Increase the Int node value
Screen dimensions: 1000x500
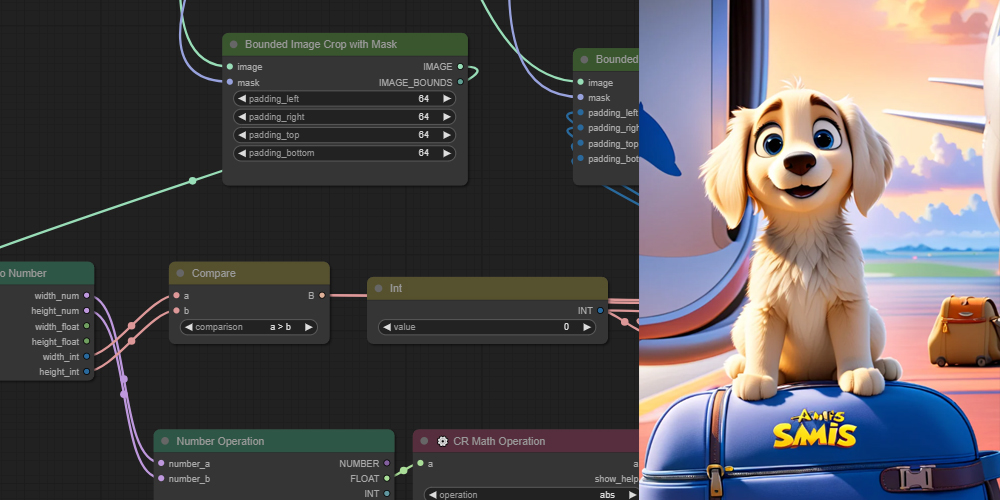coord(587,327)
